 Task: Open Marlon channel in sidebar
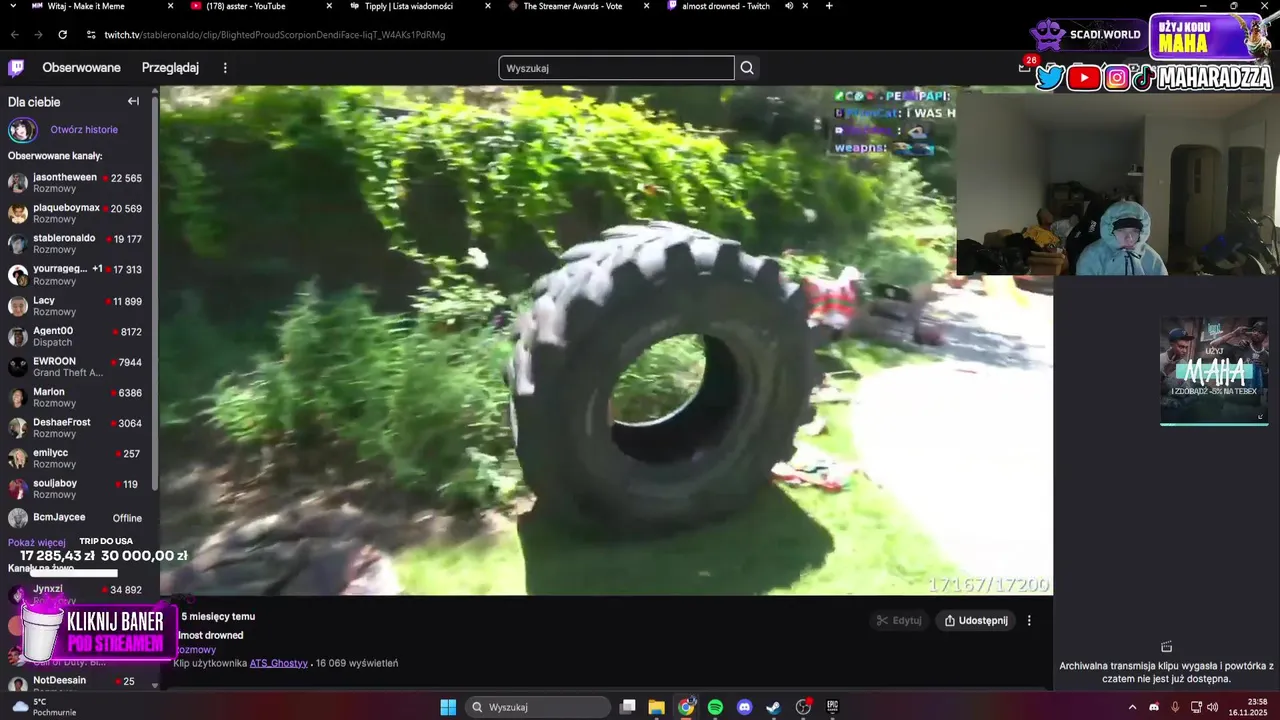coord(76,398)
